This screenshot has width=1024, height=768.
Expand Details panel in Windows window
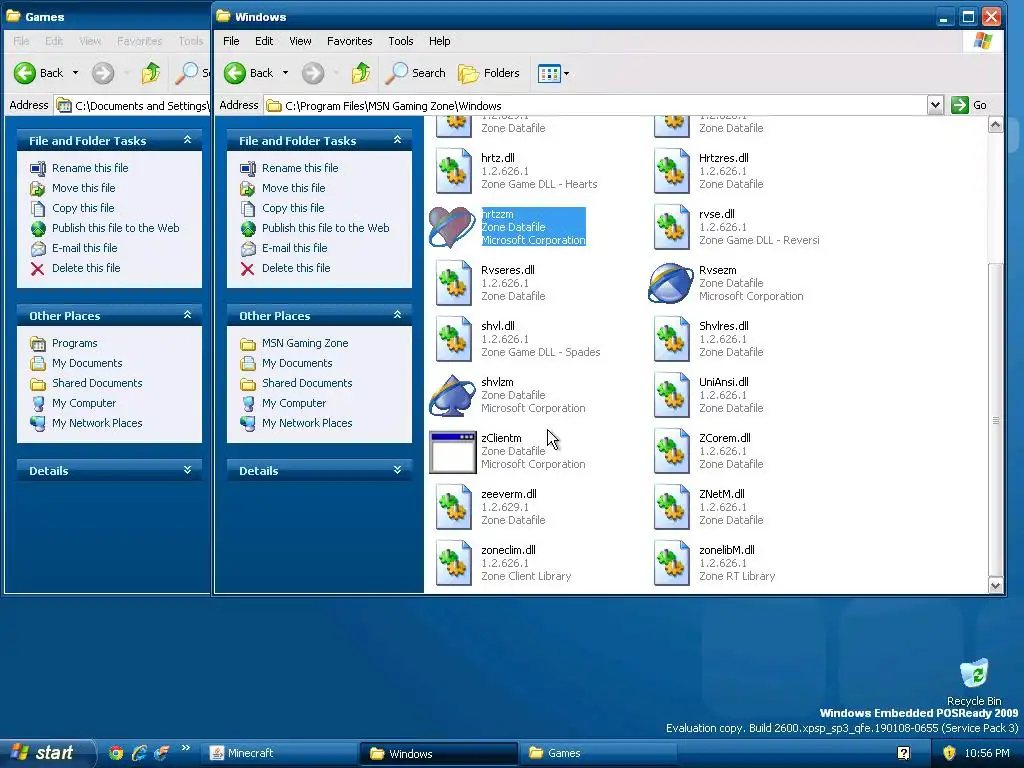coord(397,470)
